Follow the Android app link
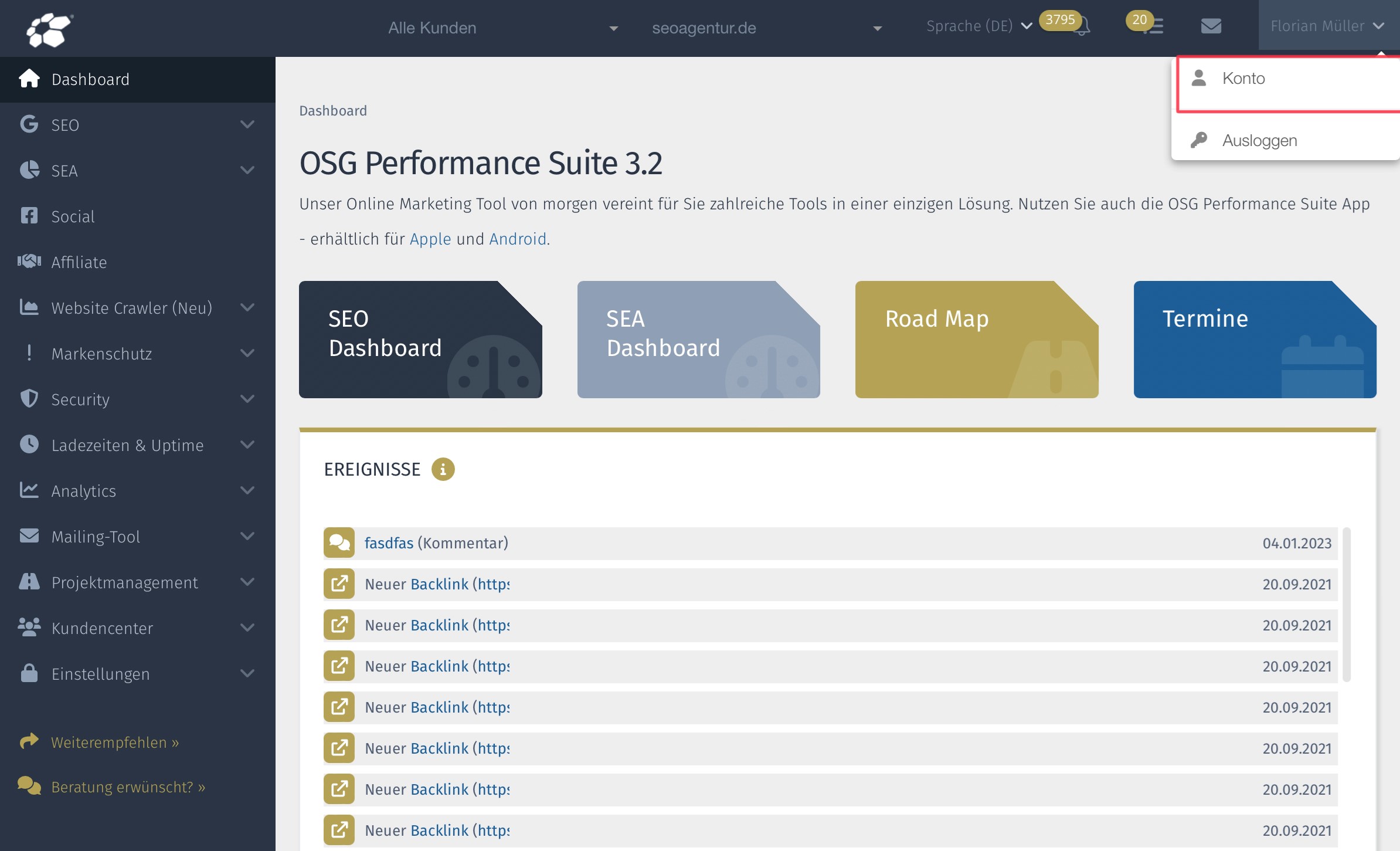 [518, 239]
